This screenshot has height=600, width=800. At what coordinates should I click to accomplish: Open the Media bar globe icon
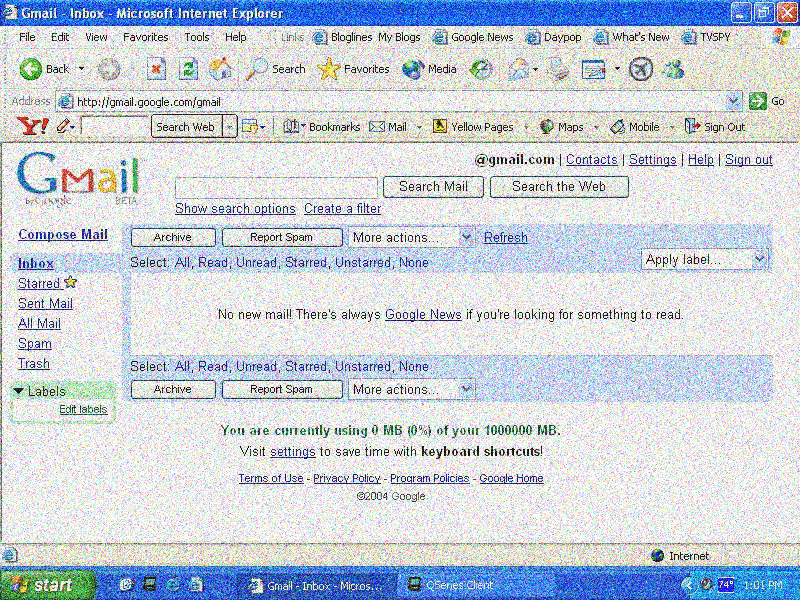[413, 69]
